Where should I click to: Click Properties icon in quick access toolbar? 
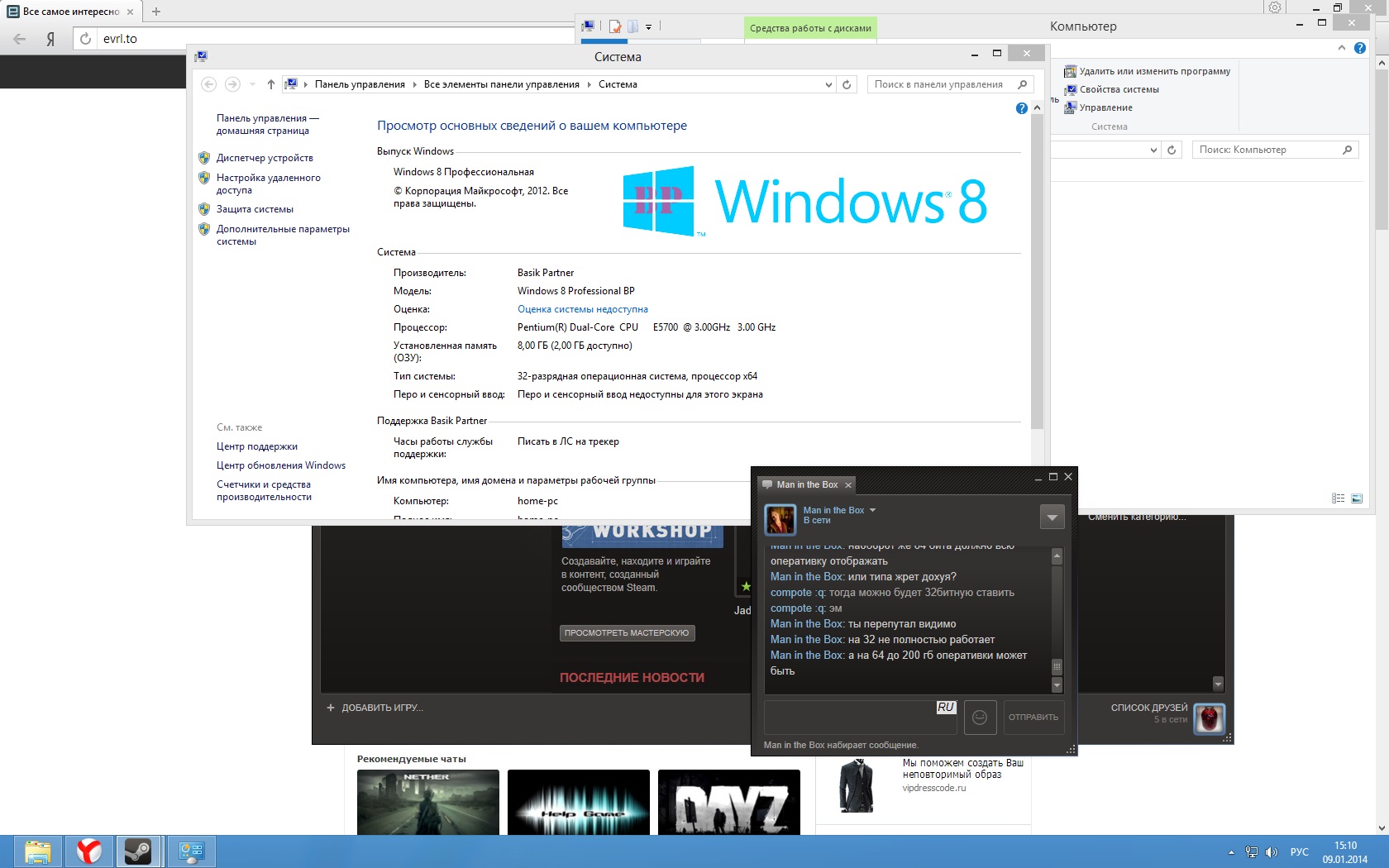pos(615,26)
